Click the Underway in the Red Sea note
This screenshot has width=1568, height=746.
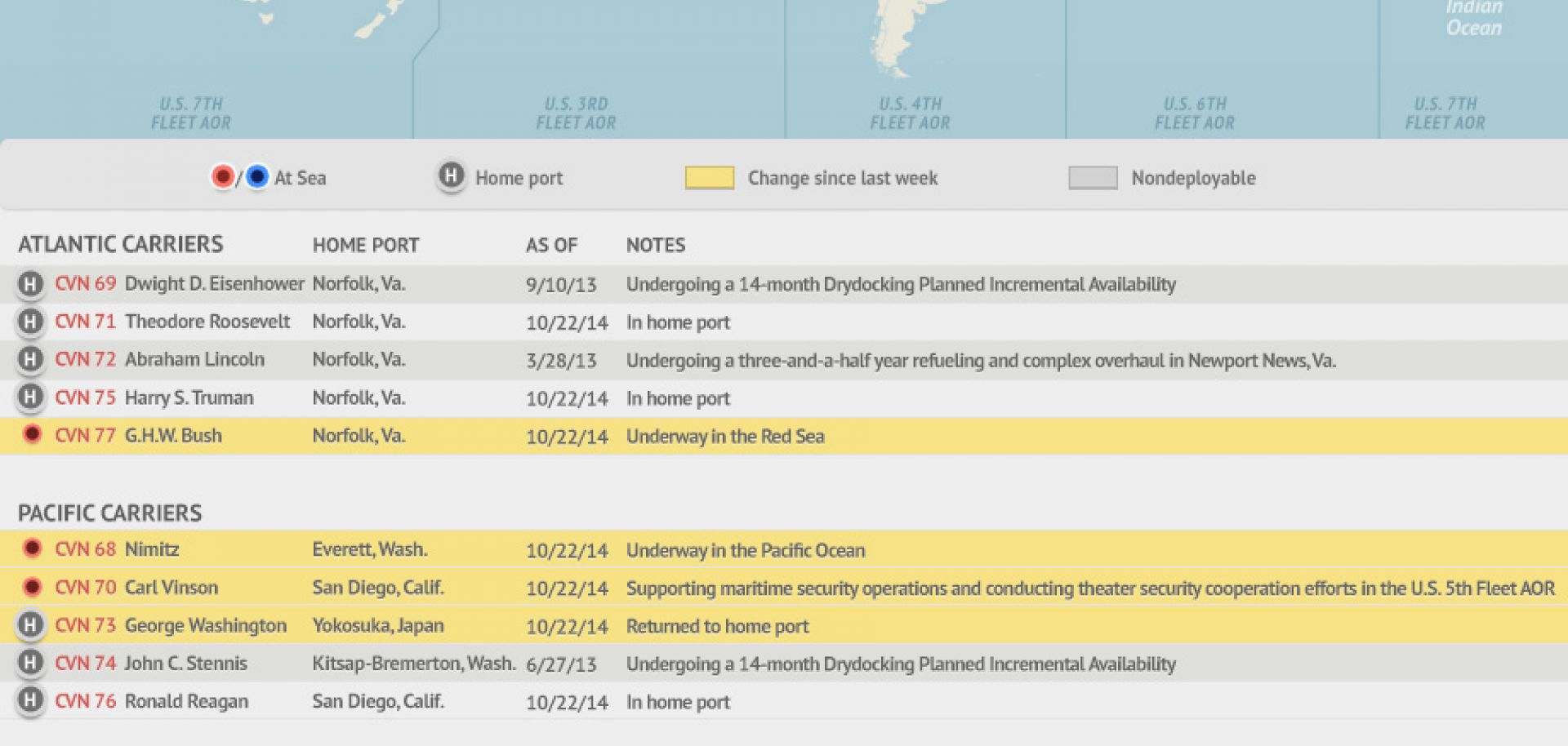pos(725,437)
